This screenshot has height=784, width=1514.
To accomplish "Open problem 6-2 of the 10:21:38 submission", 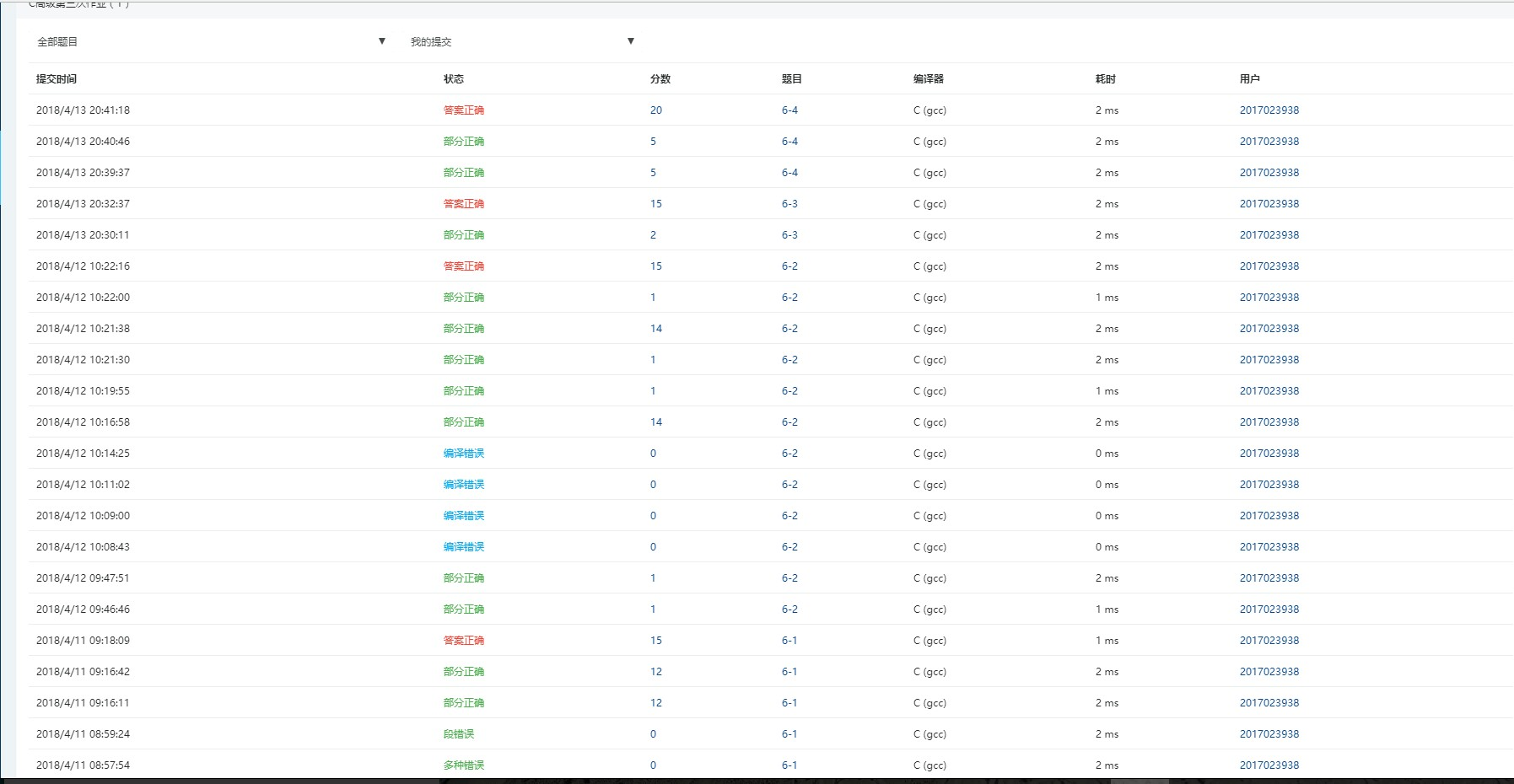I will pos(789,329).
